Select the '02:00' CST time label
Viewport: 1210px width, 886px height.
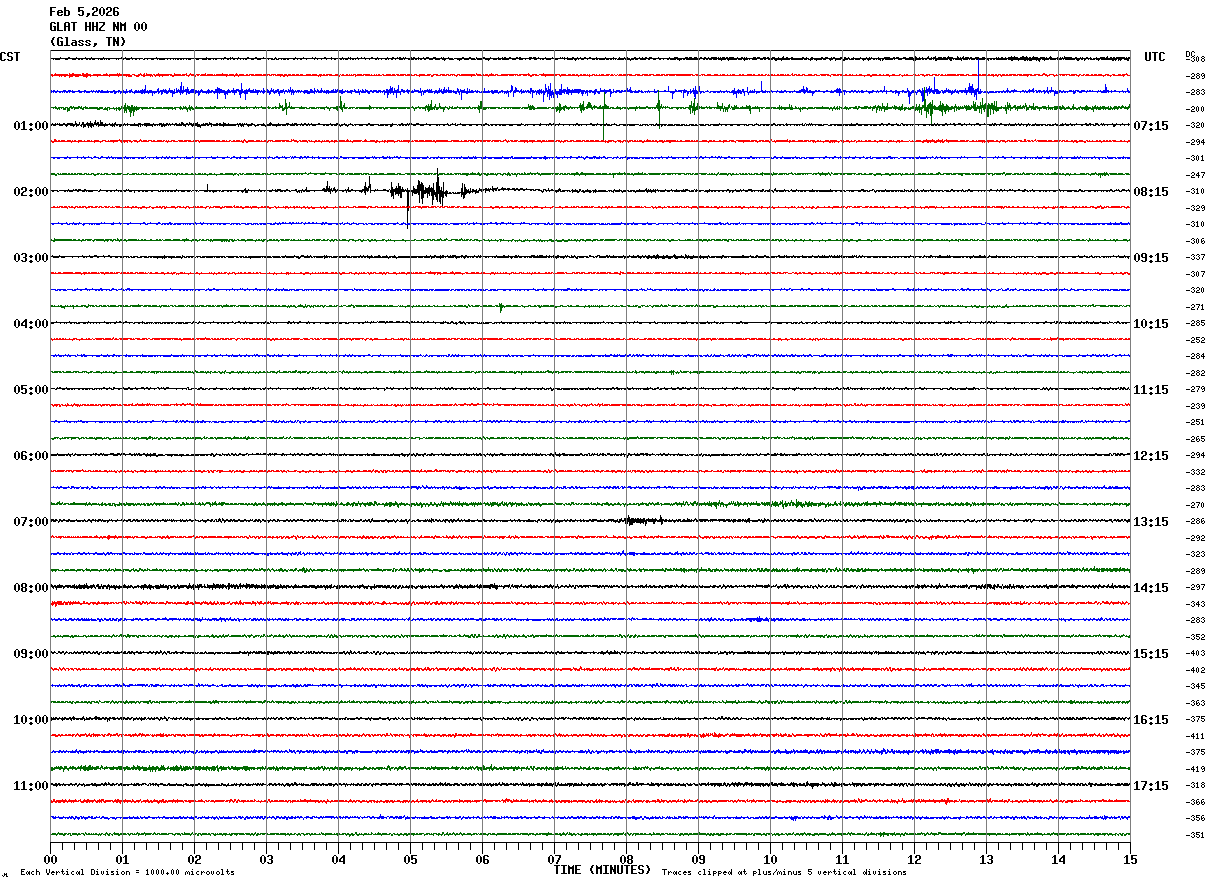click(31, 192)
